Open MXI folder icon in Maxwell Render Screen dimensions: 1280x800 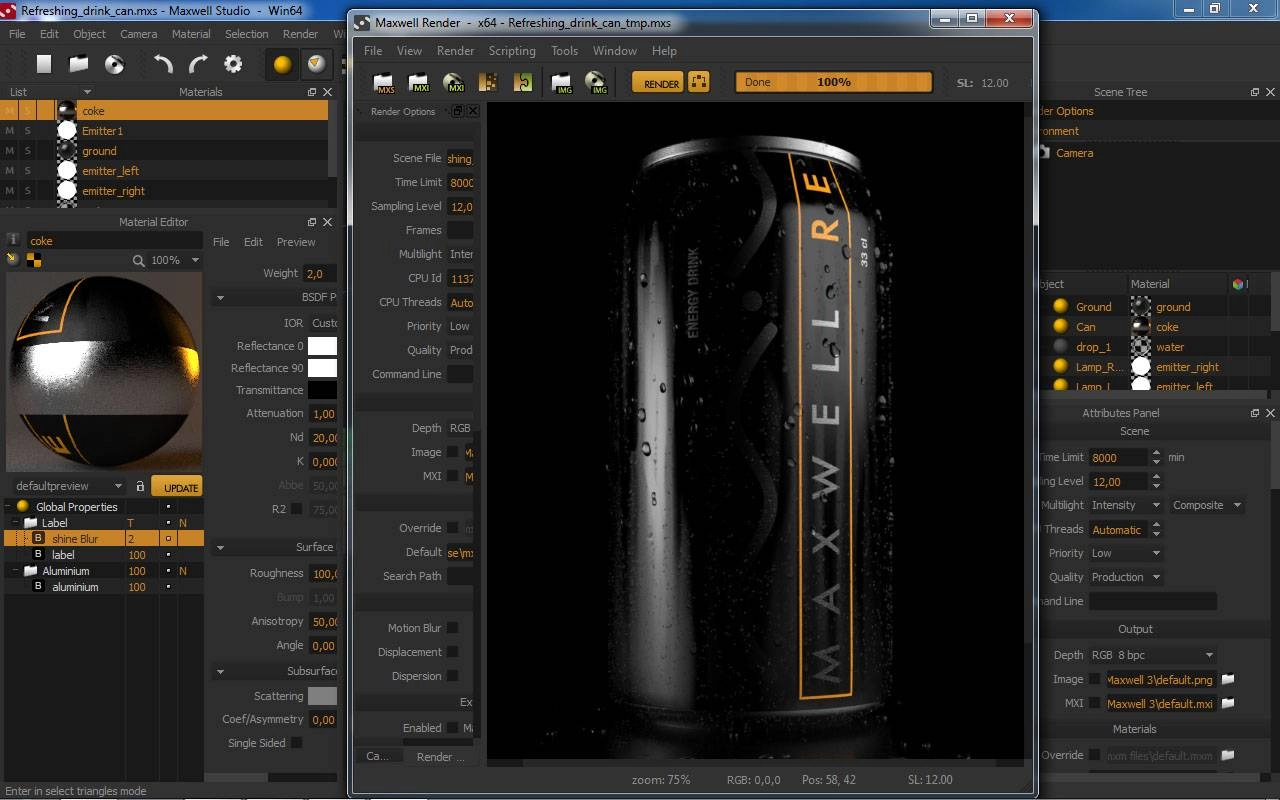[419, 83]
